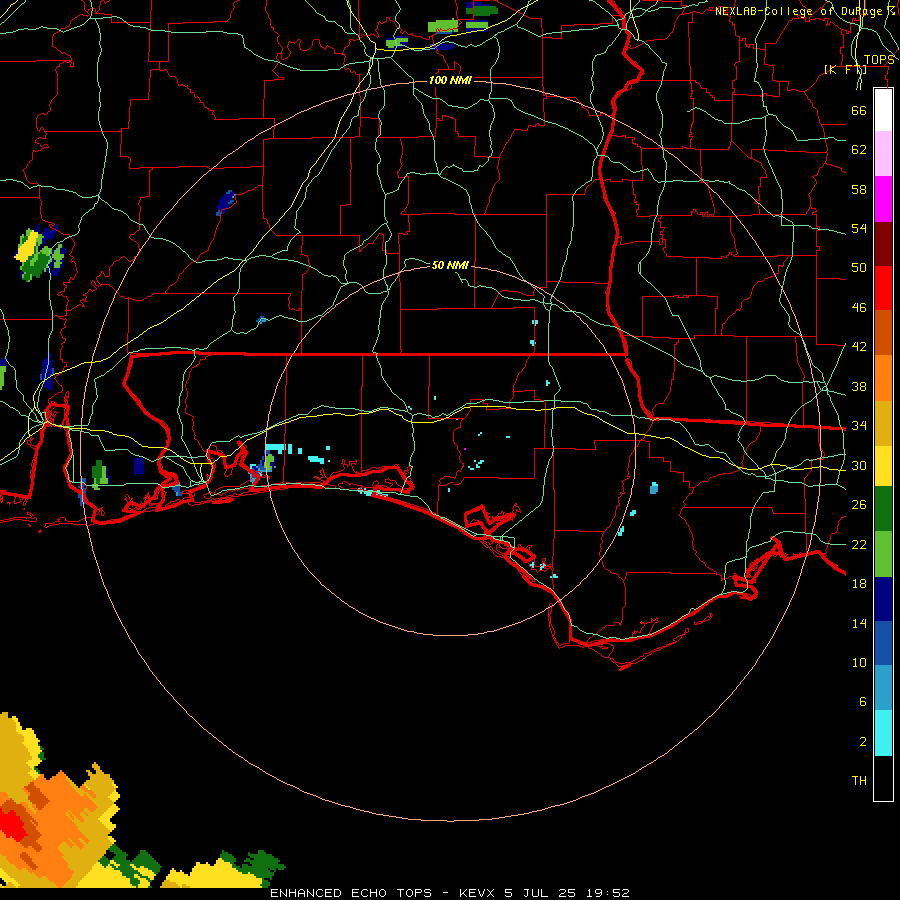Select the light blue legend swatch
Image resolution: width=900 pixels, height=900 pixels.
click(883, 688)
